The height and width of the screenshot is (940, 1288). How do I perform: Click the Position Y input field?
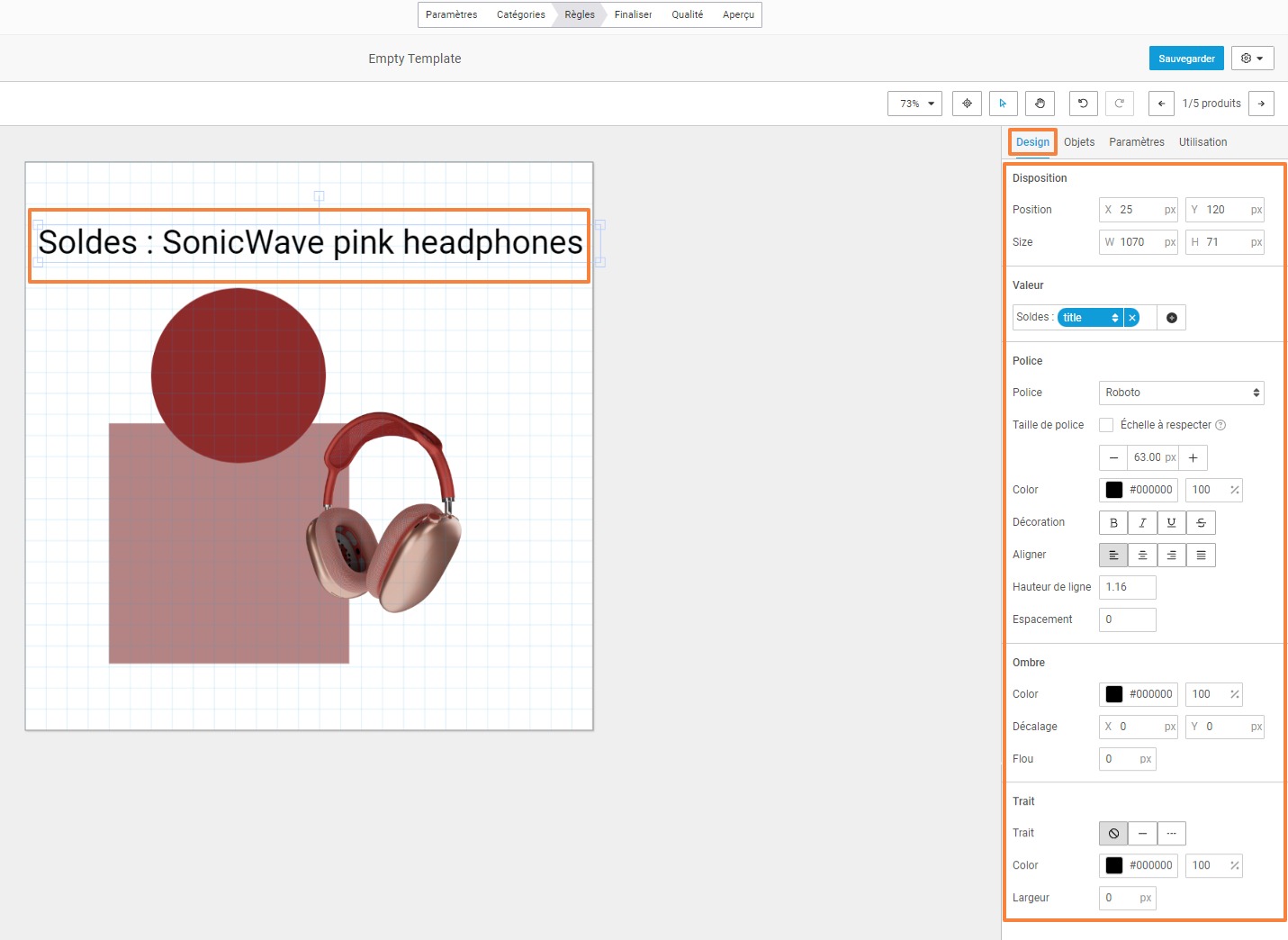pyautogui.click(x=1225, y=210)
